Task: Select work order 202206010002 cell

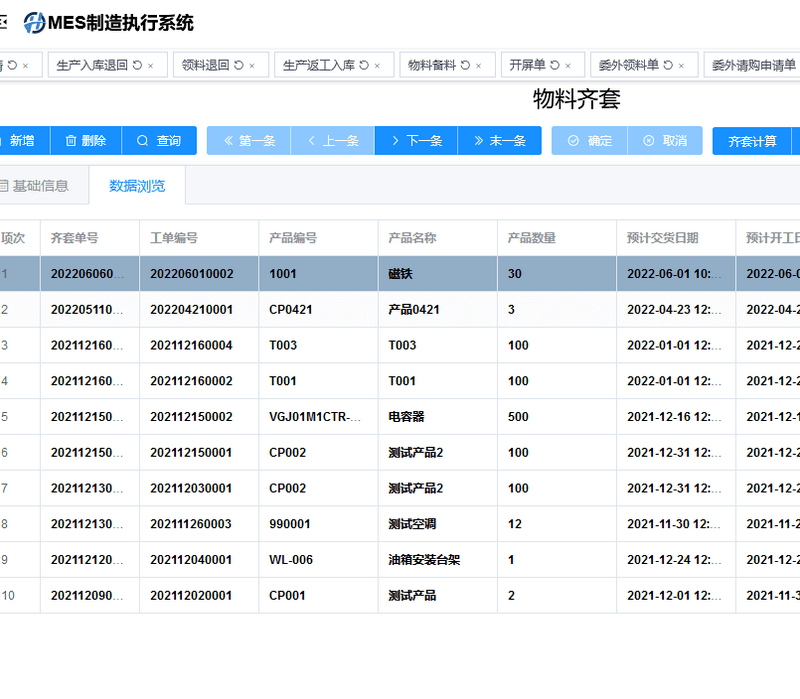Action: click(199, 274)
